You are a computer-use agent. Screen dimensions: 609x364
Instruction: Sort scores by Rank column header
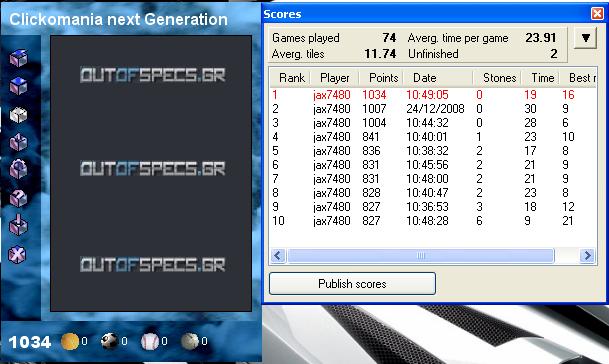[290, 78]
